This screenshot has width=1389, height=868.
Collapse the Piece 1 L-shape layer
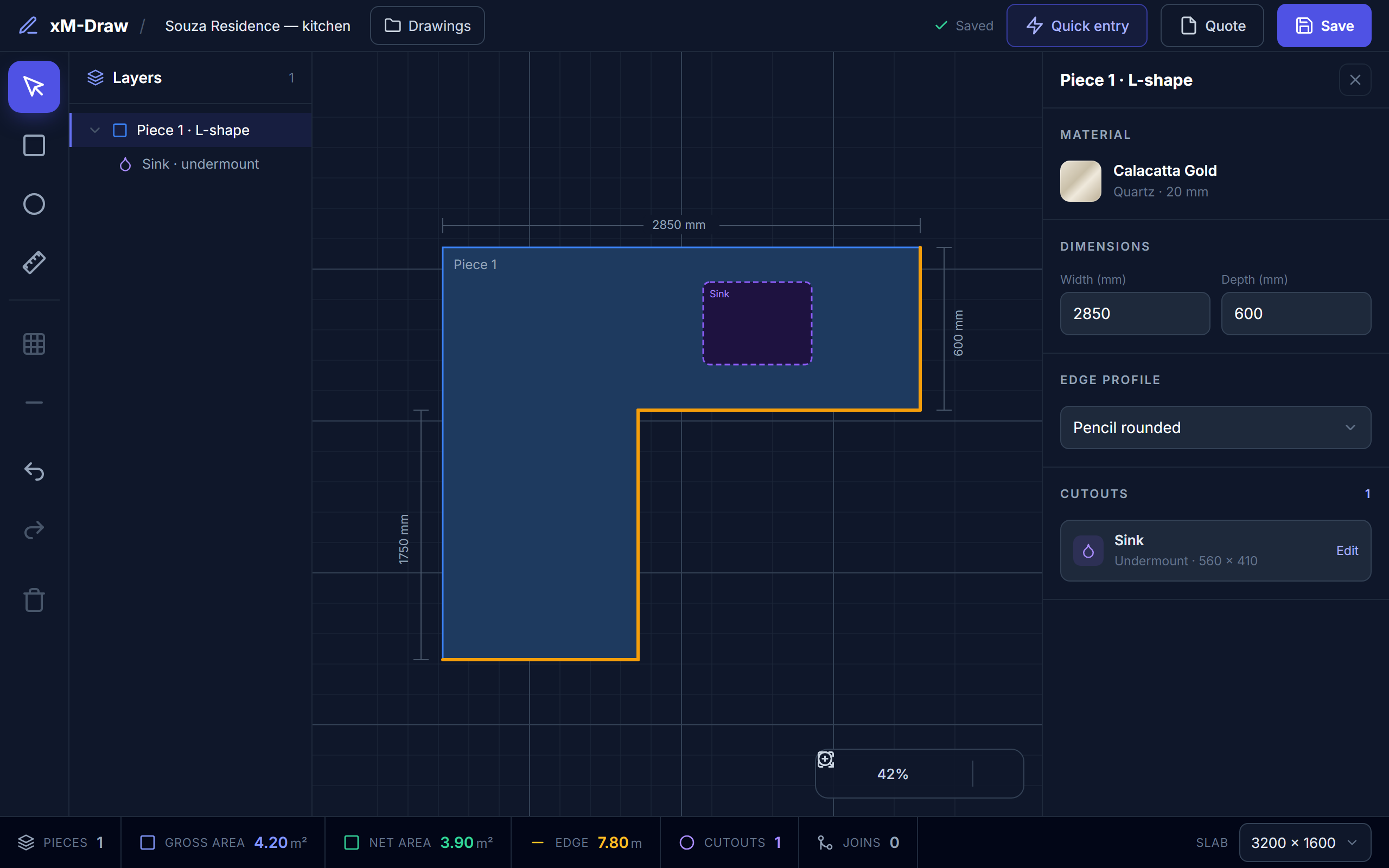tap(95, 130)
